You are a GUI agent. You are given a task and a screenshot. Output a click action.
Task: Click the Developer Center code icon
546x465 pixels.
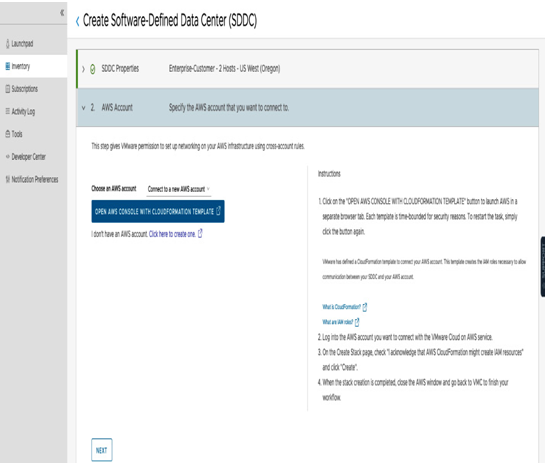(8, 157)
